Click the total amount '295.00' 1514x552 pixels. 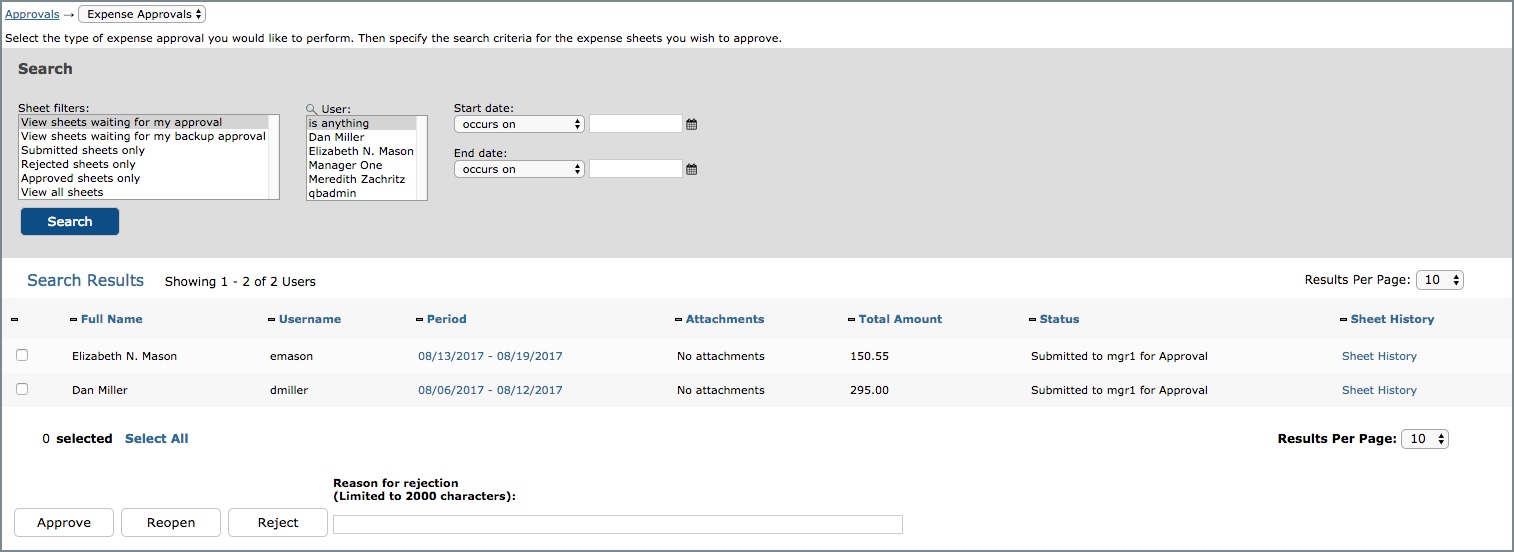pos(869,390)
